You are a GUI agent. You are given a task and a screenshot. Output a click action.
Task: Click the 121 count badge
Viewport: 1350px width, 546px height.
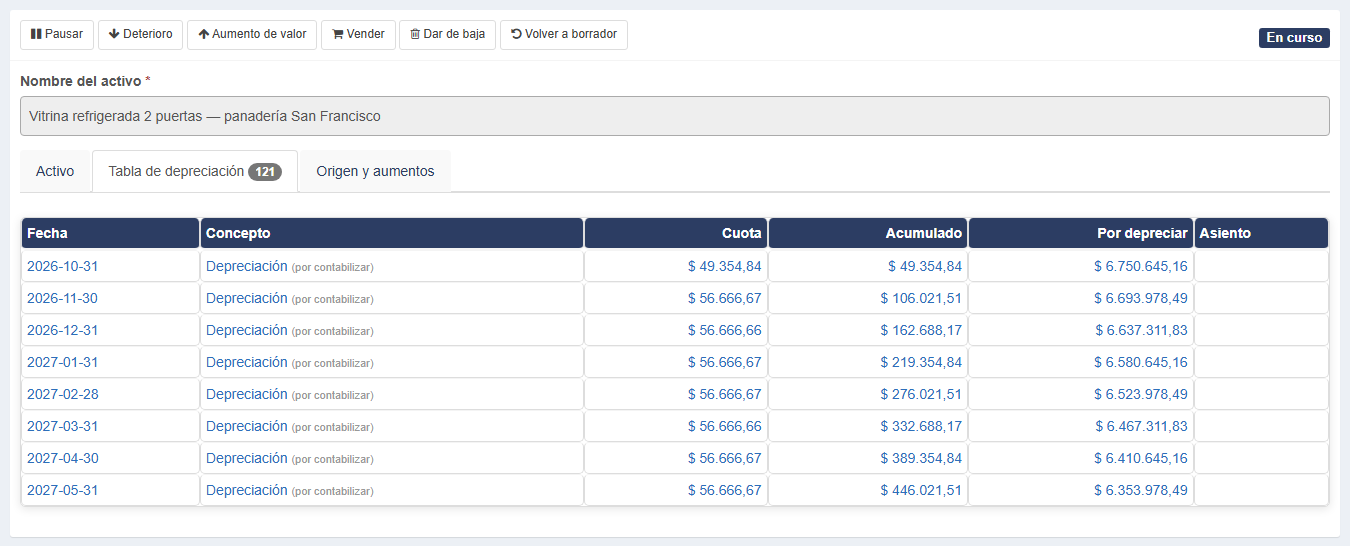(265, 172)
